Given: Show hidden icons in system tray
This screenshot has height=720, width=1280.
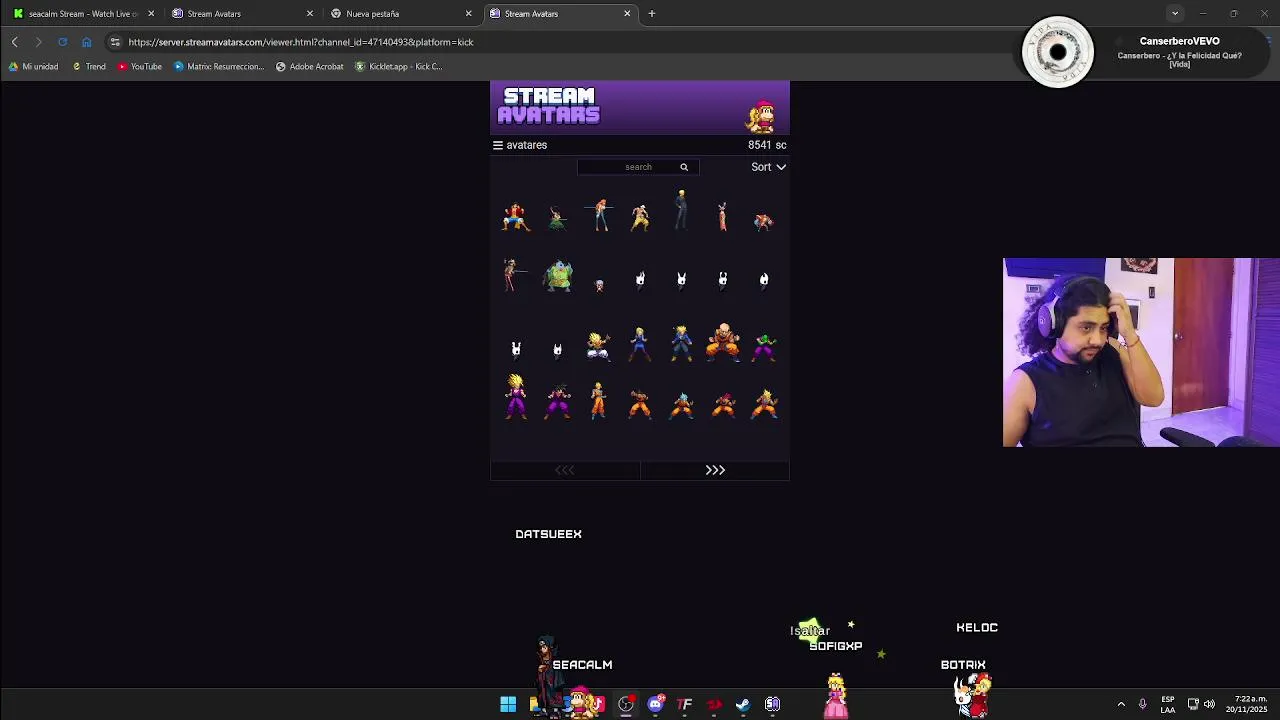Looking at the screenshot, I should pos(1121,704).
